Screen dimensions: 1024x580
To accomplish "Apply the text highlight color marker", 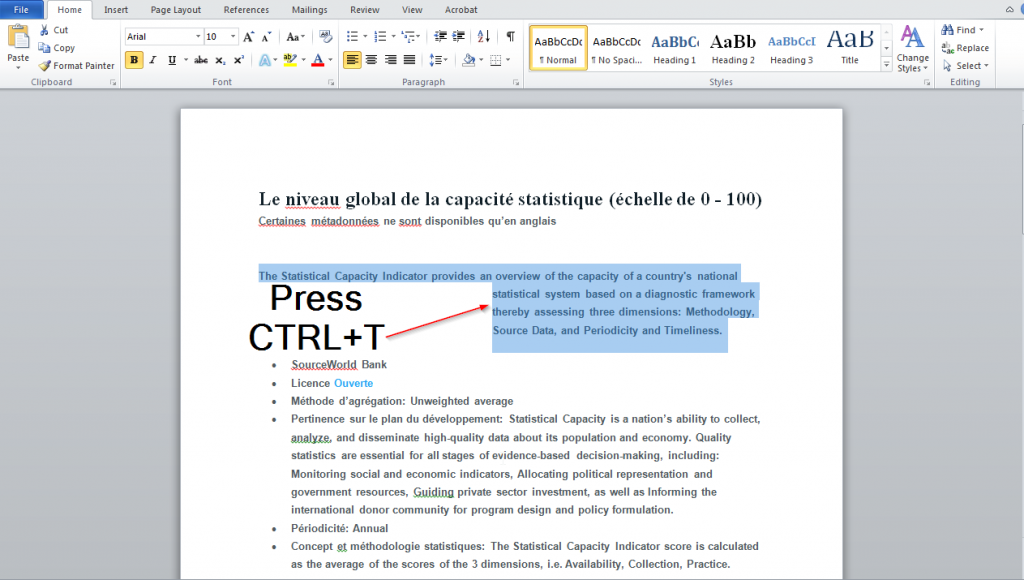I will pyautogui.click(x=291, y=59).
